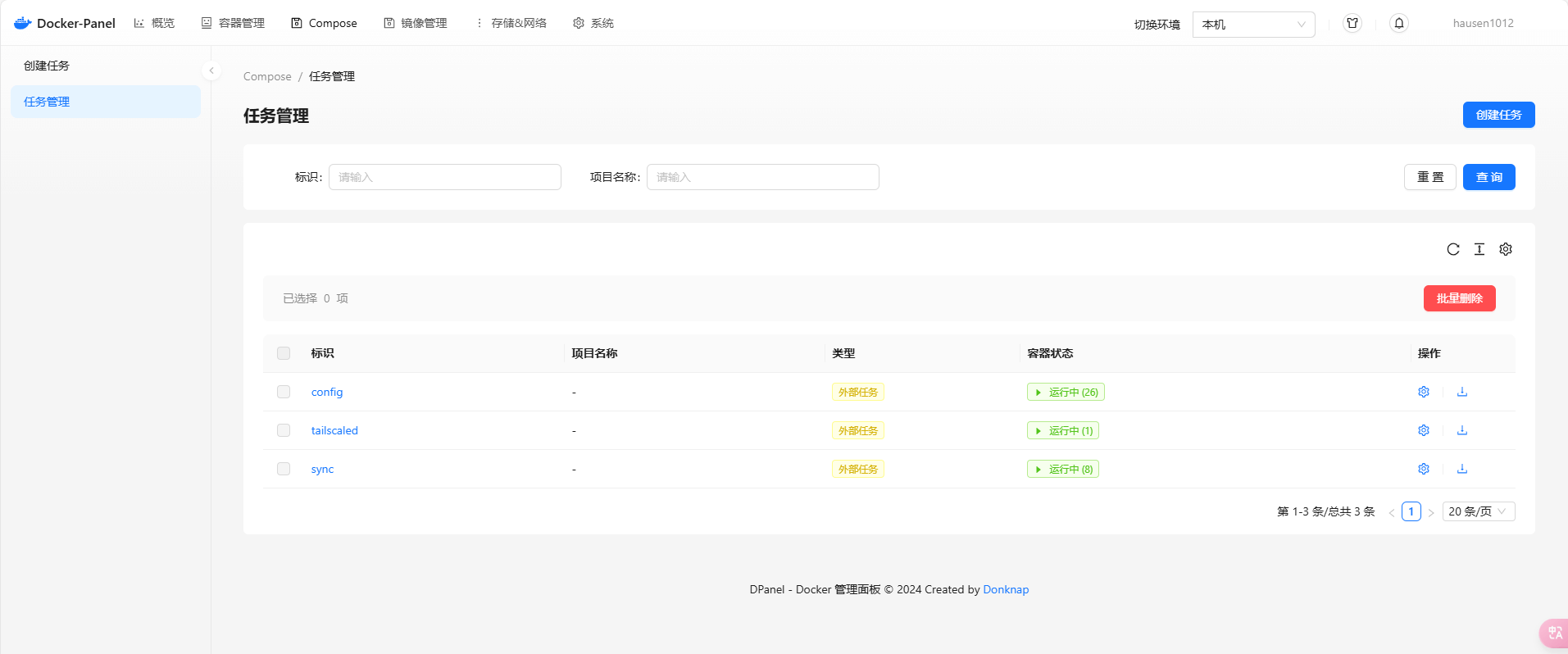This screenshot has height=654, width=1568.
Task: Click Compose in the breadcrumb
Action: point(267,76)
